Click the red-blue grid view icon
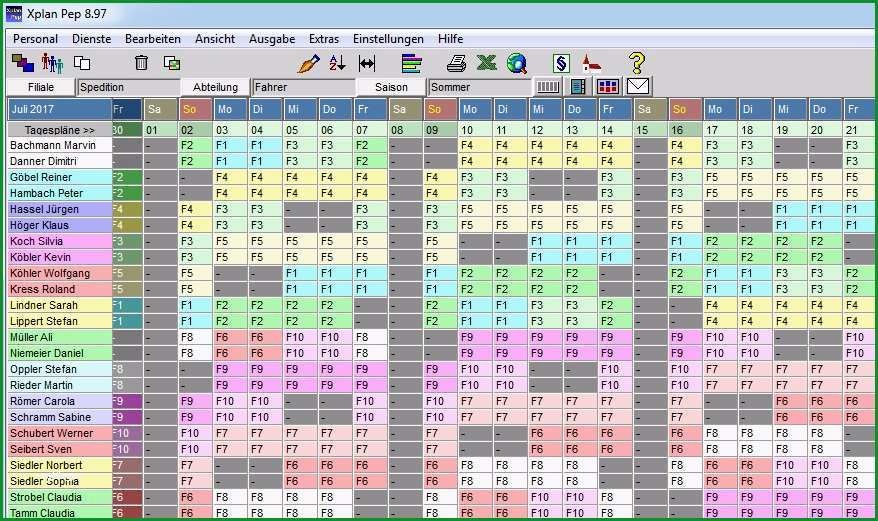The width and height of the screenshot is (878, 521). tap(608, 86)
